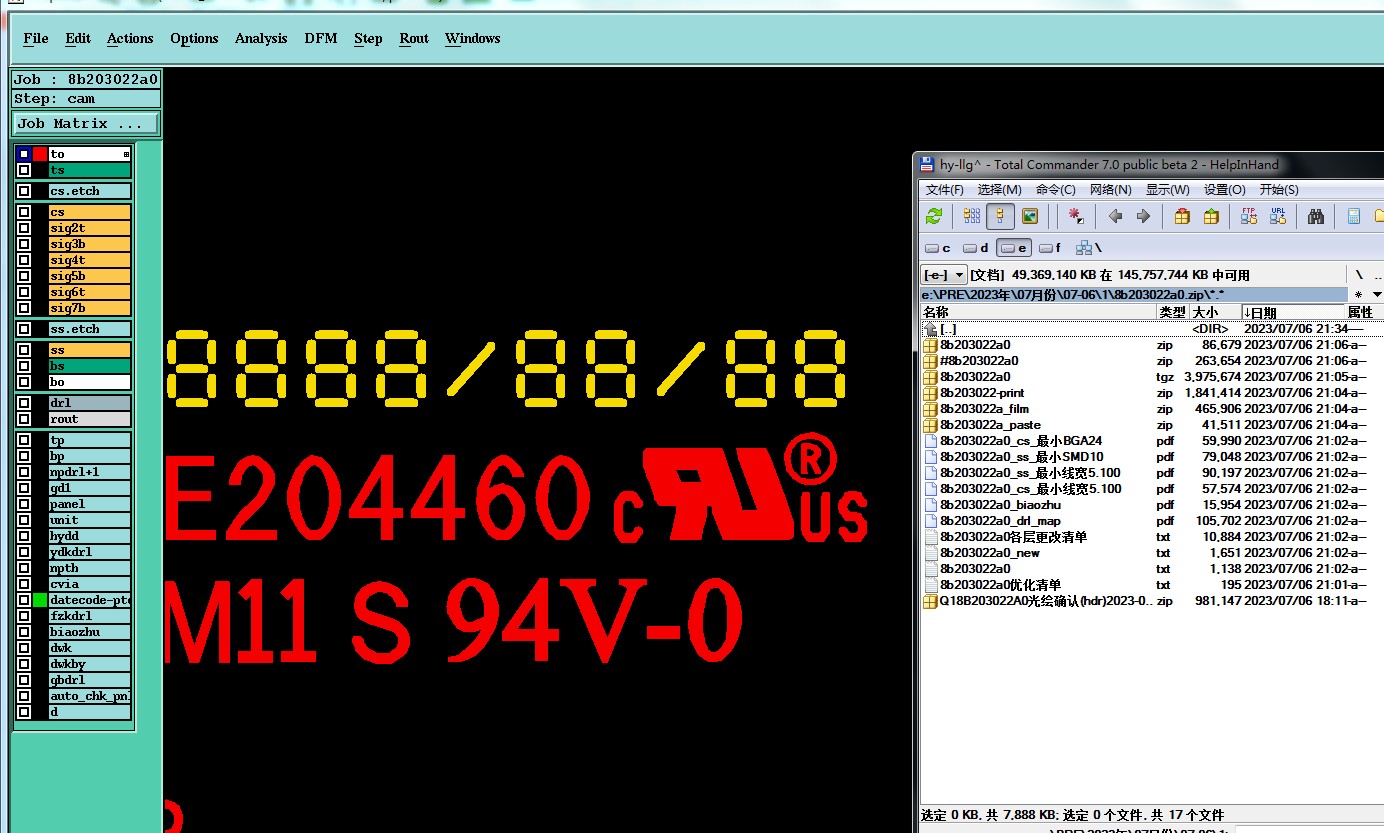
Task: Switch to brief list view icon
Action: click(x=972, y=216)
